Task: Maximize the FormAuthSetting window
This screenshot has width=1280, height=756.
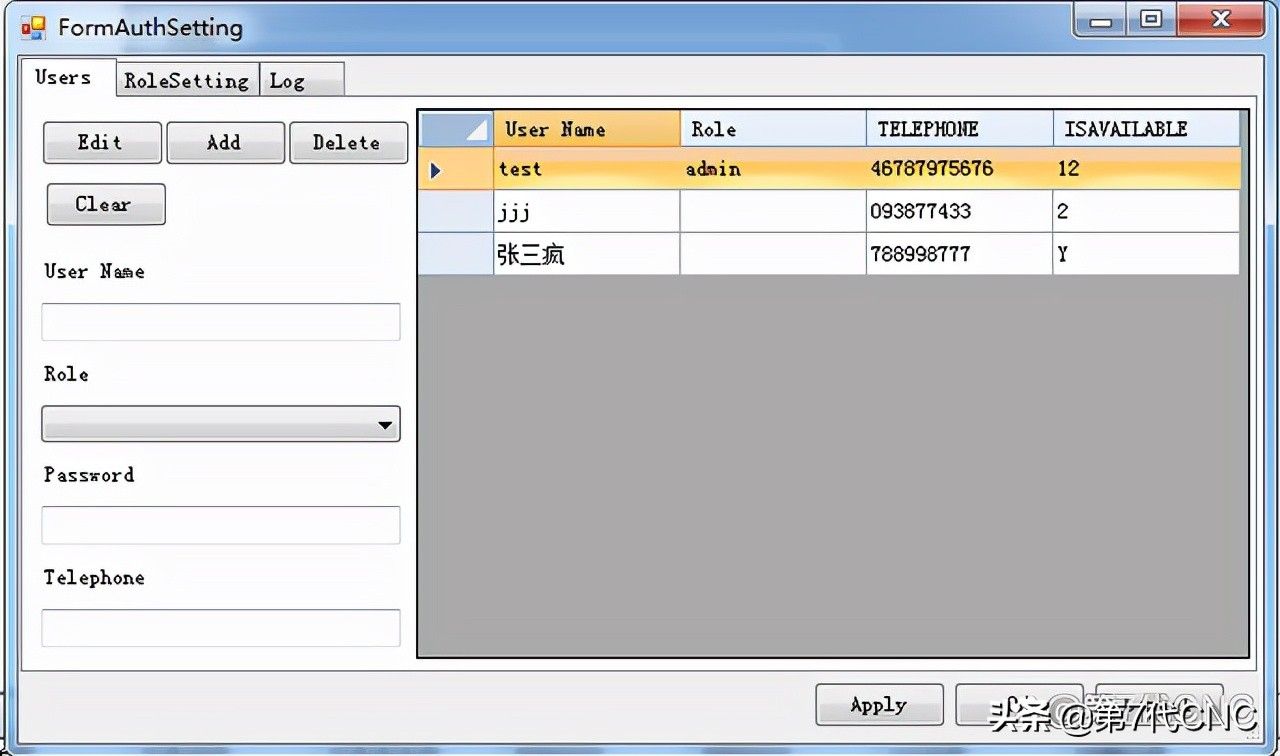Action: click(x=1151, y=20)
